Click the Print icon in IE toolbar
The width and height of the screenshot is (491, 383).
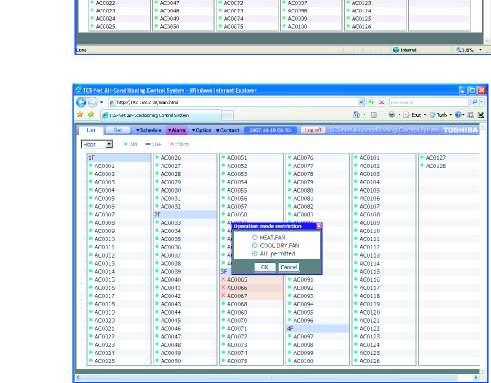pyautogui.click(x=392, y=115)
